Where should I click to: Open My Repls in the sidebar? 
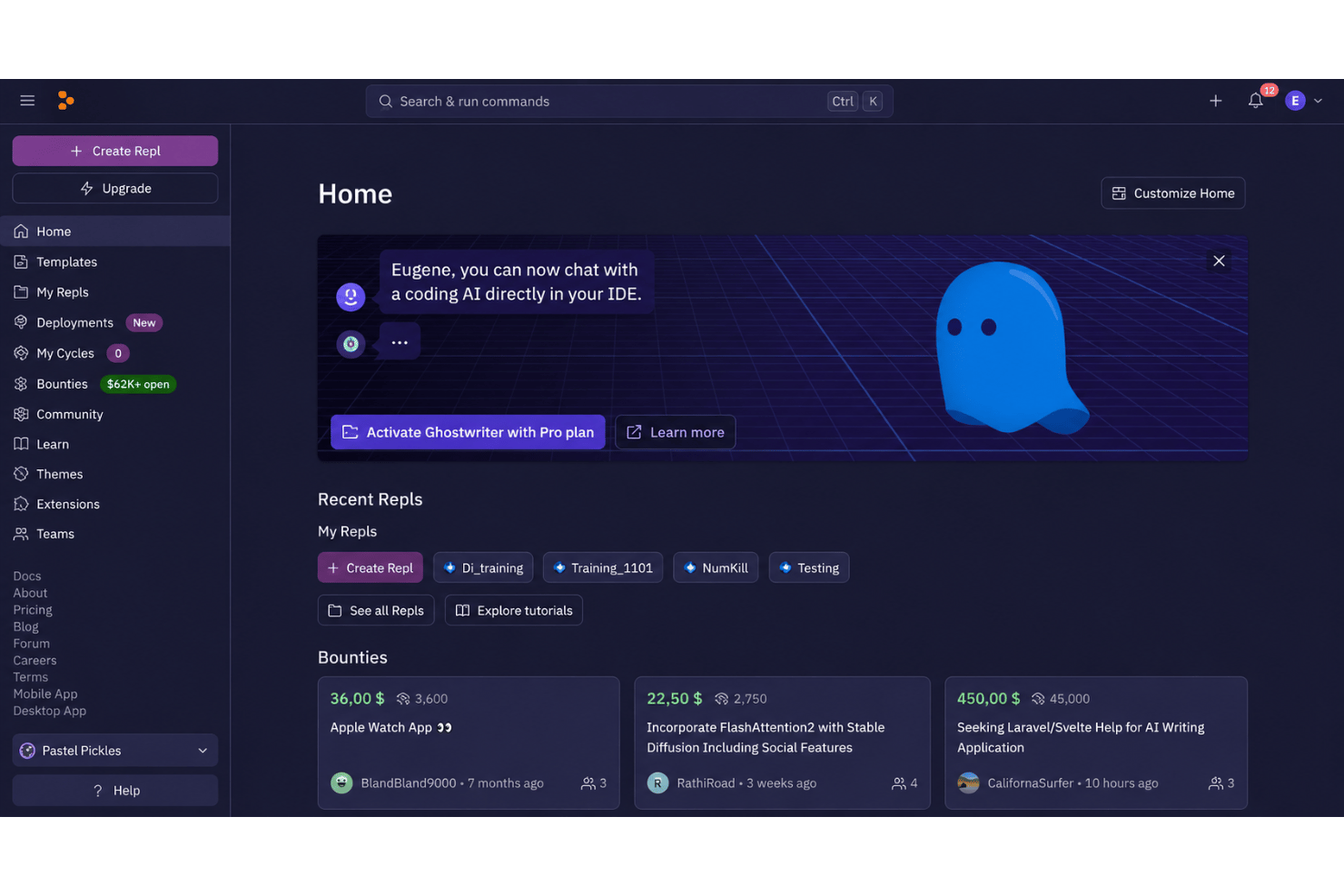click(114, 292)
